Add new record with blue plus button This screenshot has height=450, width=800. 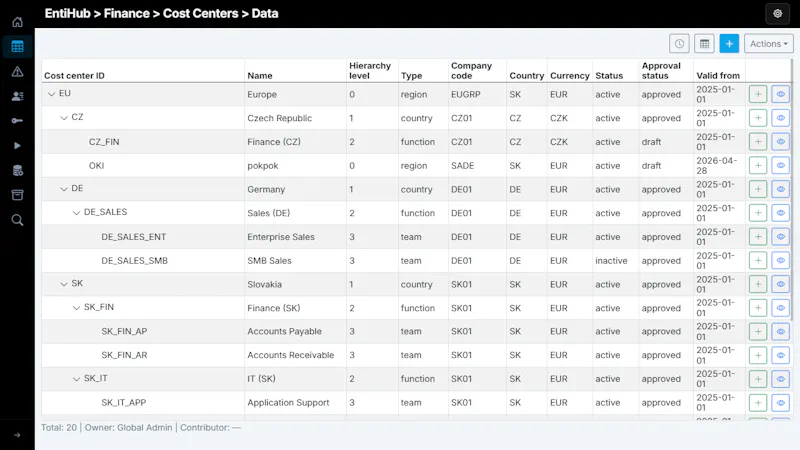(729, 44)
